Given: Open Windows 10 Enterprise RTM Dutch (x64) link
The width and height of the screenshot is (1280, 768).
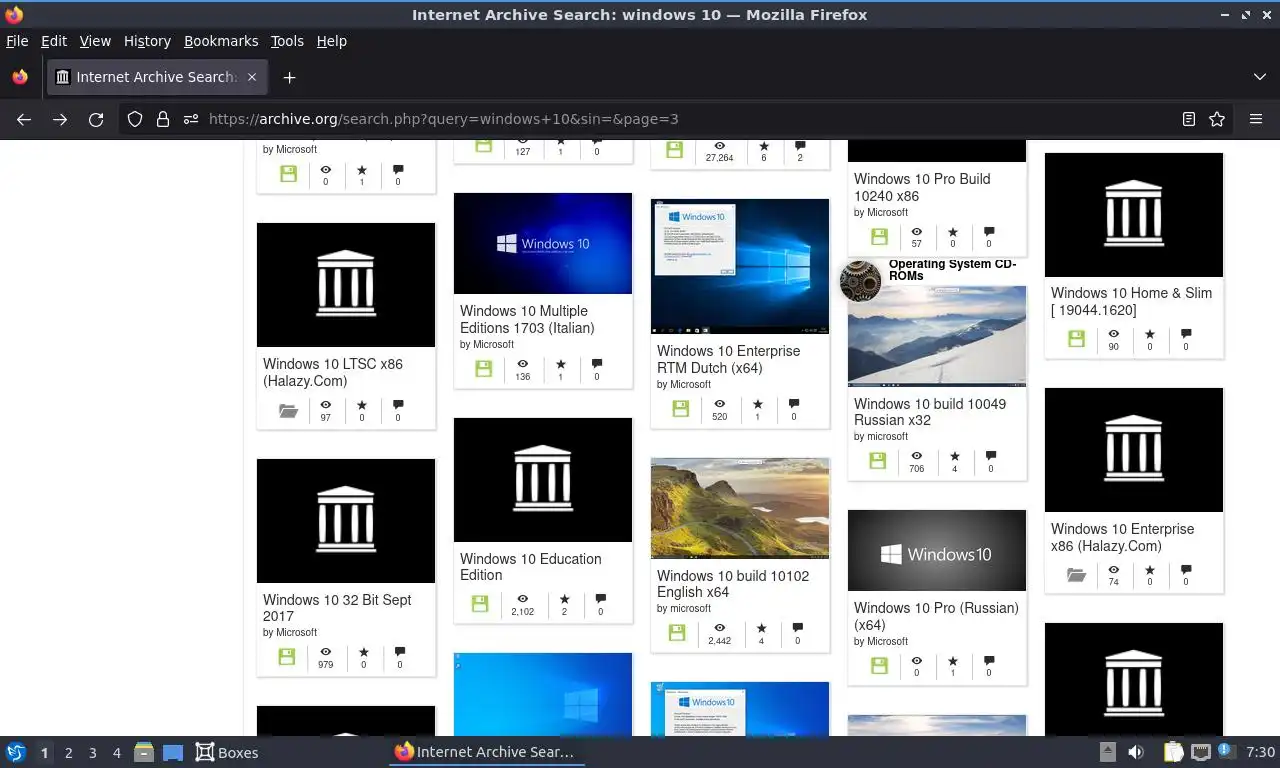Looking at the screenshot, I should click(729, 359).
